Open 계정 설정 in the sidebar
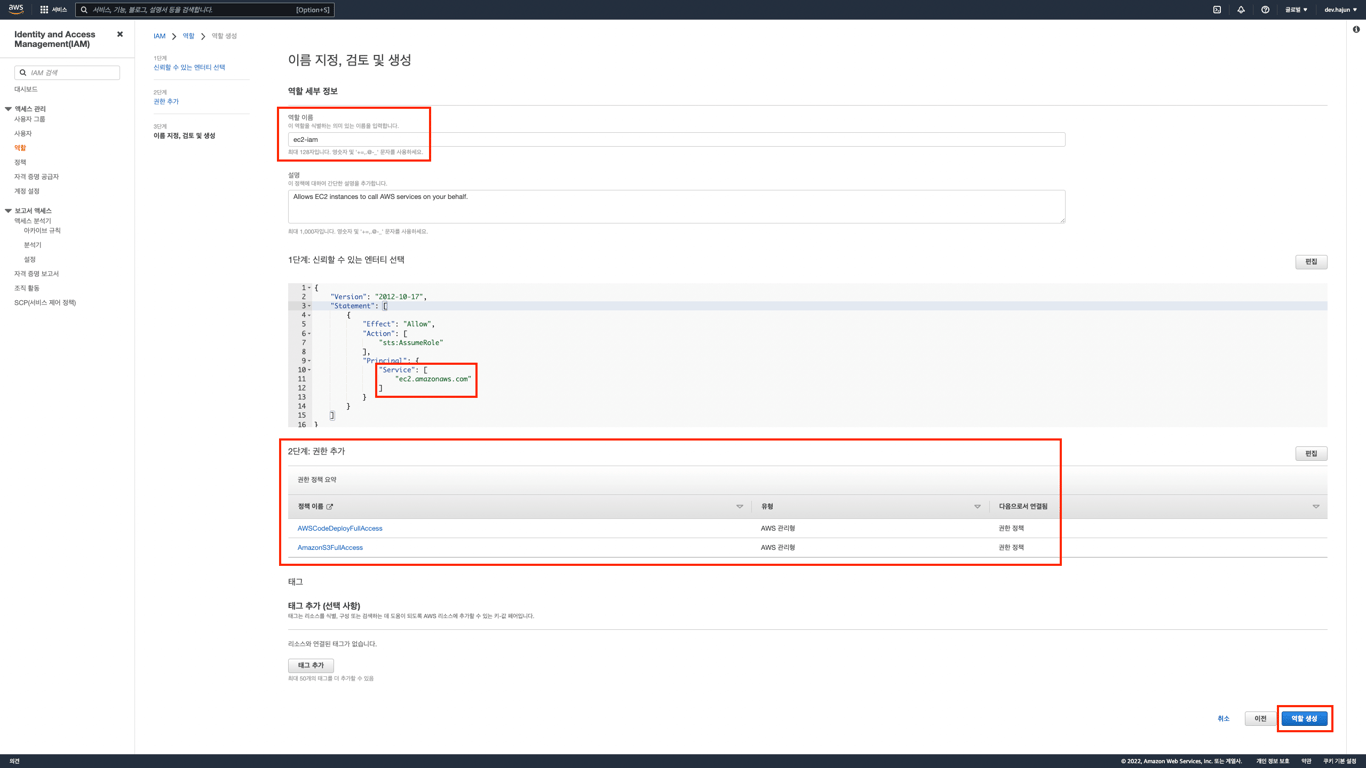This screenshot has width=1366, height=768. pos(27,191)
